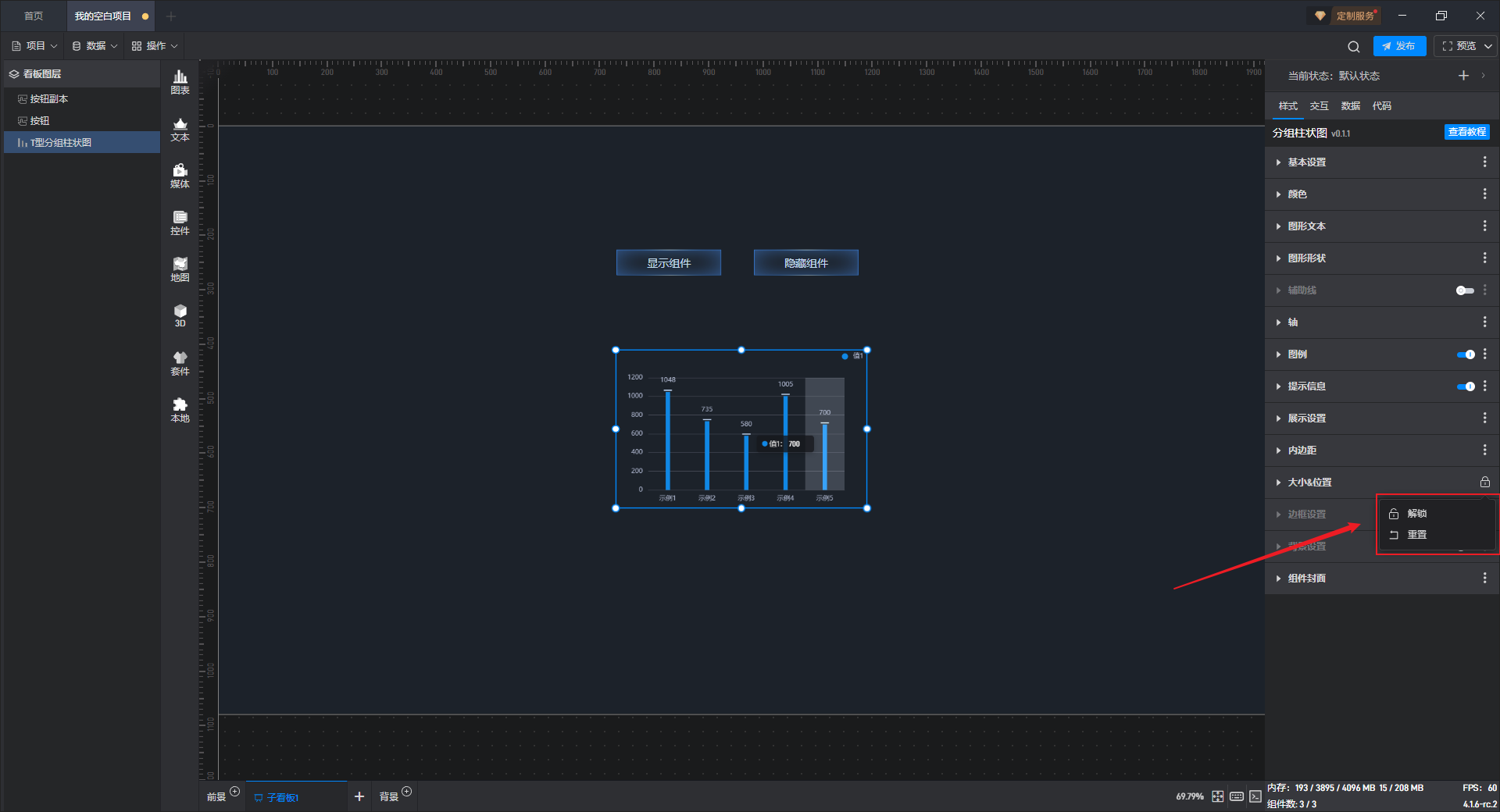The width and height of the screenshot is (1500, 812).
Task: Enable the 辅助线 guide line switch
Action: point(1464,290)
